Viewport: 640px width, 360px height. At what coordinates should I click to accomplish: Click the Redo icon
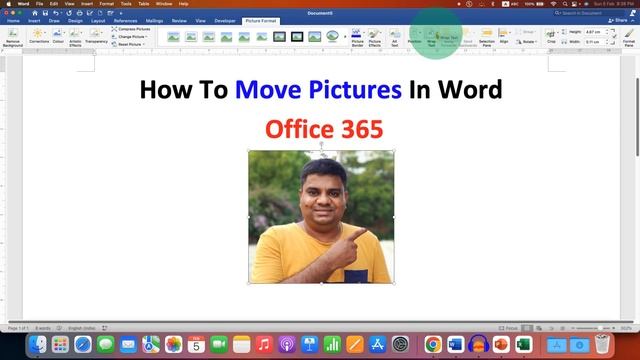coord(69,13)
